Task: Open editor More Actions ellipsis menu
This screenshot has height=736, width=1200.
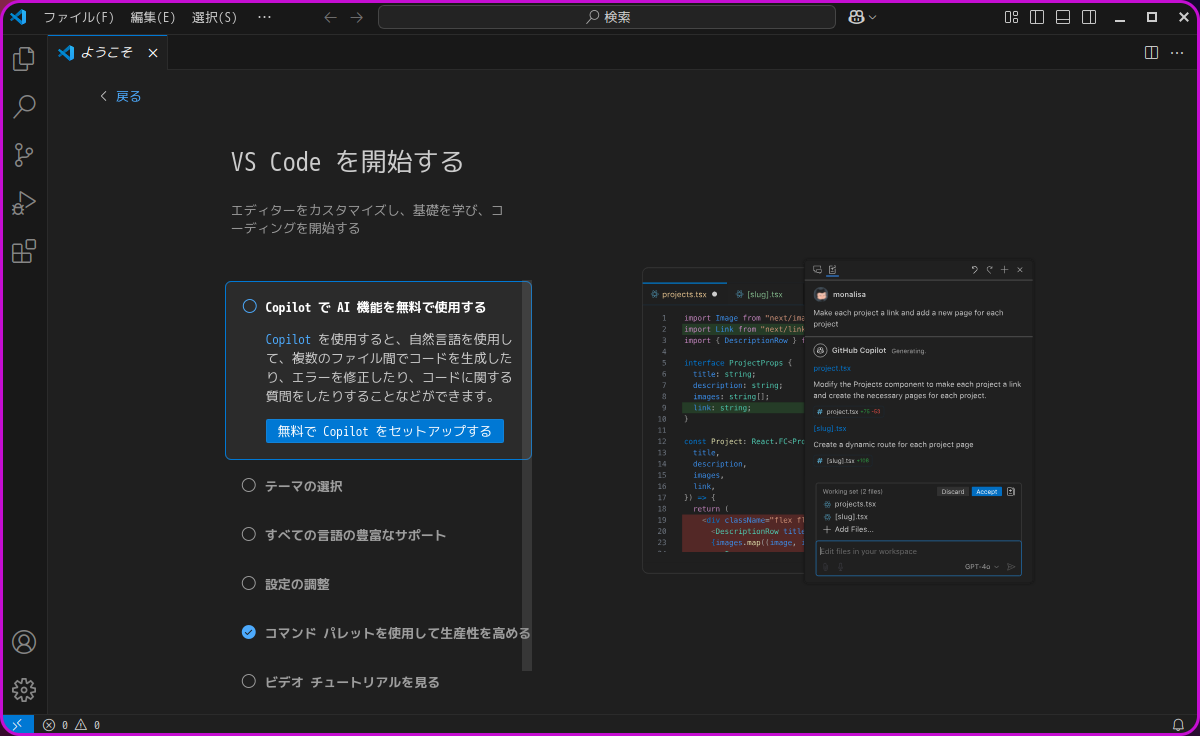Action: pyautogui.click(x=1177, y=52)
